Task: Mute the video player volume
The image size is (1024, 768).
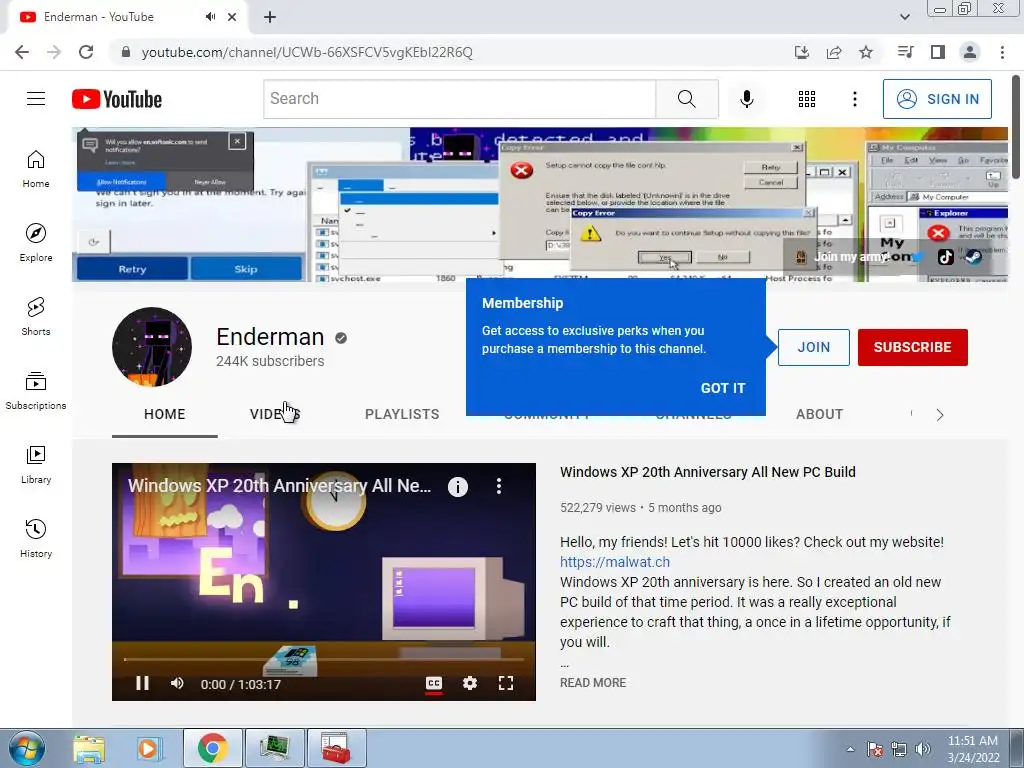Action: (177, 683)
